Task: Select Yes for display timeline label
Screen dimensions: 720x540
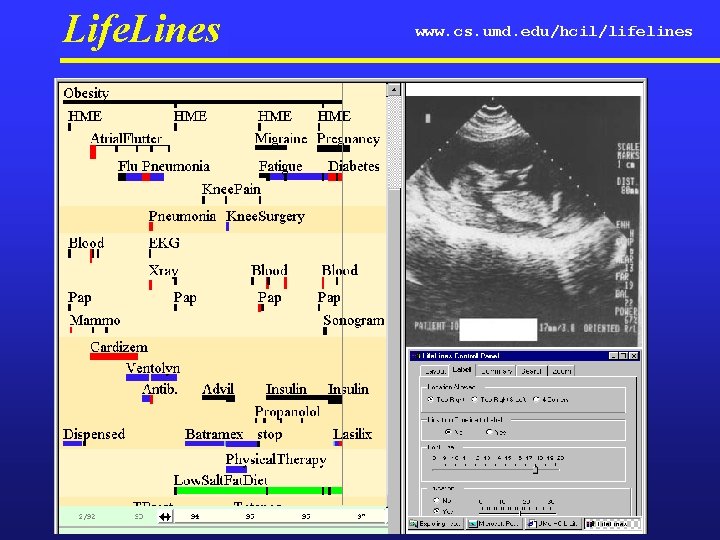Action: tap(489, 432)
